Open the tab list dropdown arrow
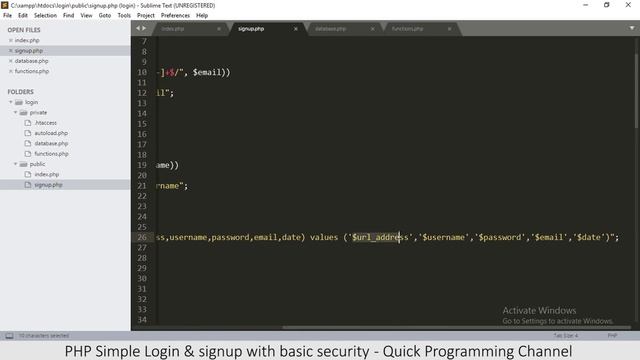 pos(632,28)
